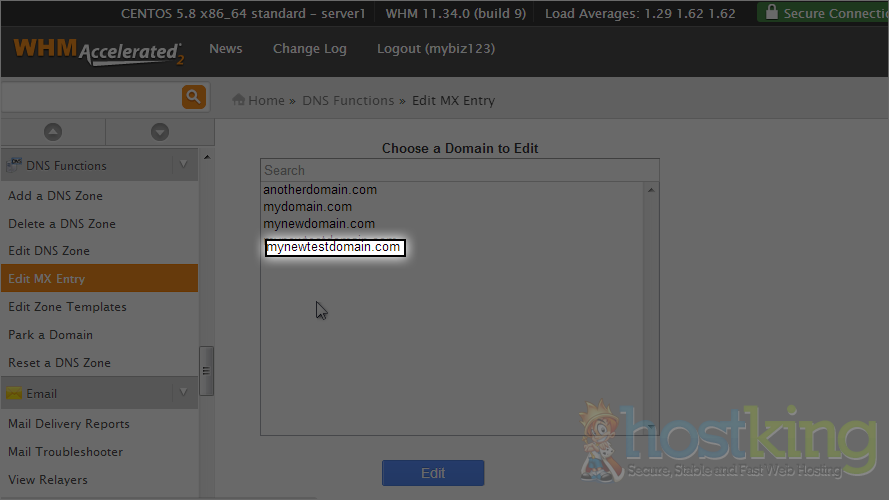Open the News menu item
Viewport: 889px width, 500px height.
[x=226, y=49]
